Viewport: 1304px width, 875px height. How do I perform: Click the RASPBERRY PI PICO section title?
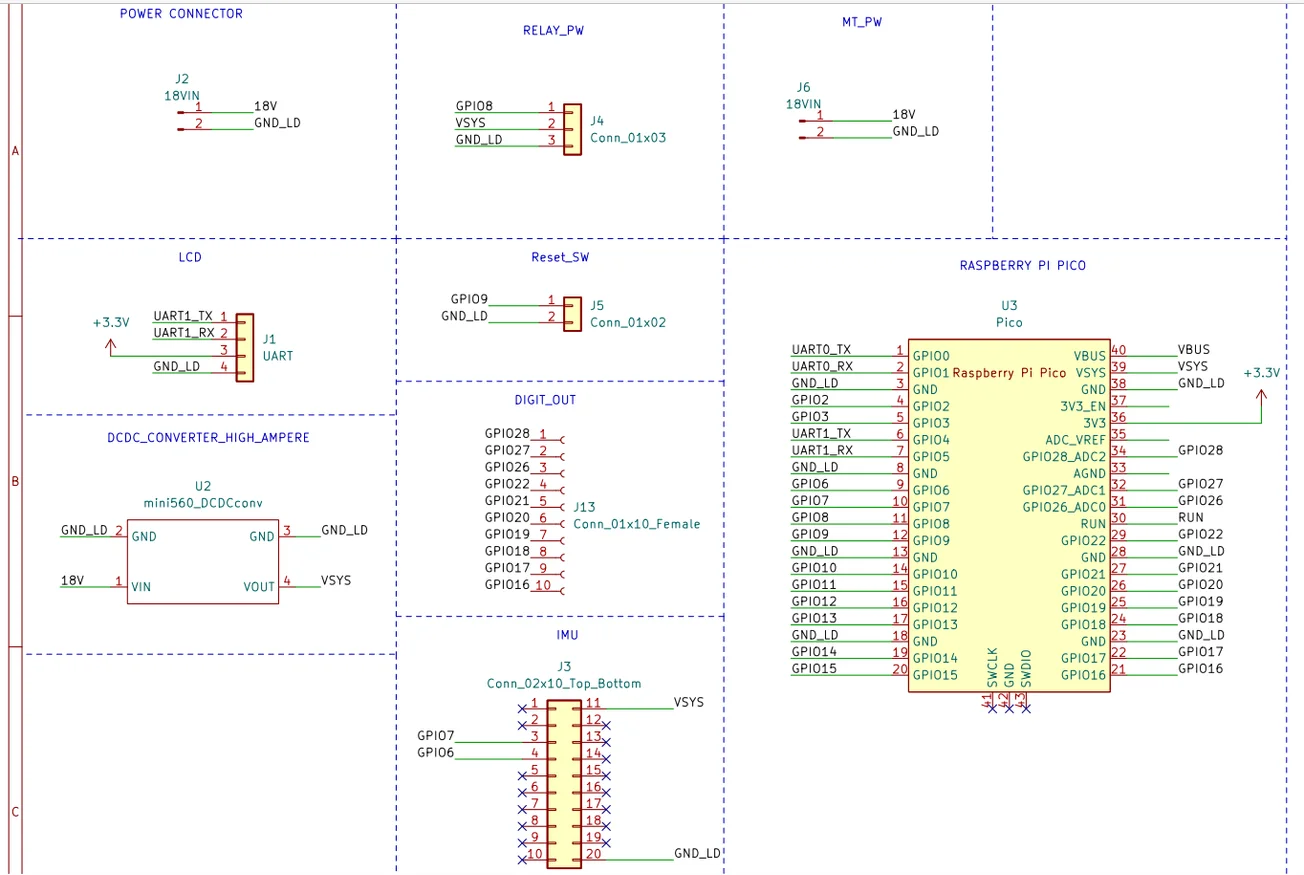point(1022,265)
